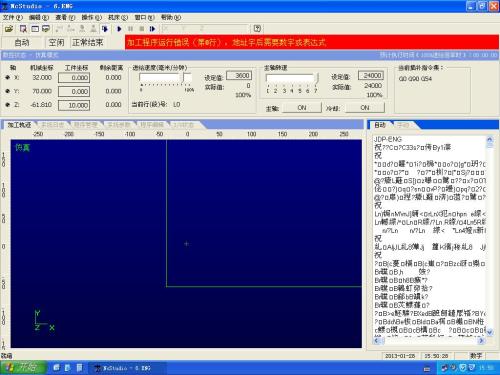Screen dimensions: 500x375
Task: Click the start play icon in toolbar
Action: click(x=119, y=29)
